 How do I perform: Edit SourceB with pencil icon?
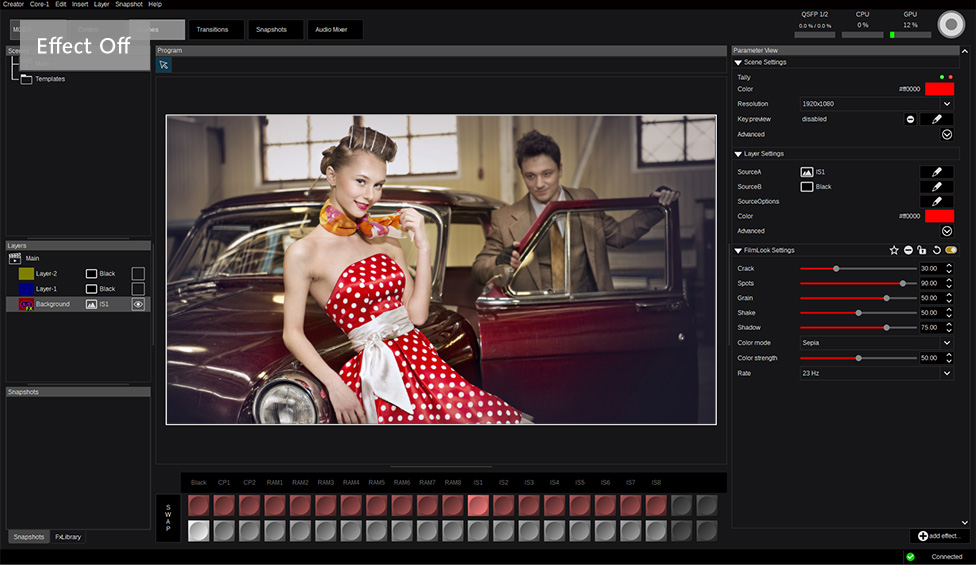(x=937, y=187)
